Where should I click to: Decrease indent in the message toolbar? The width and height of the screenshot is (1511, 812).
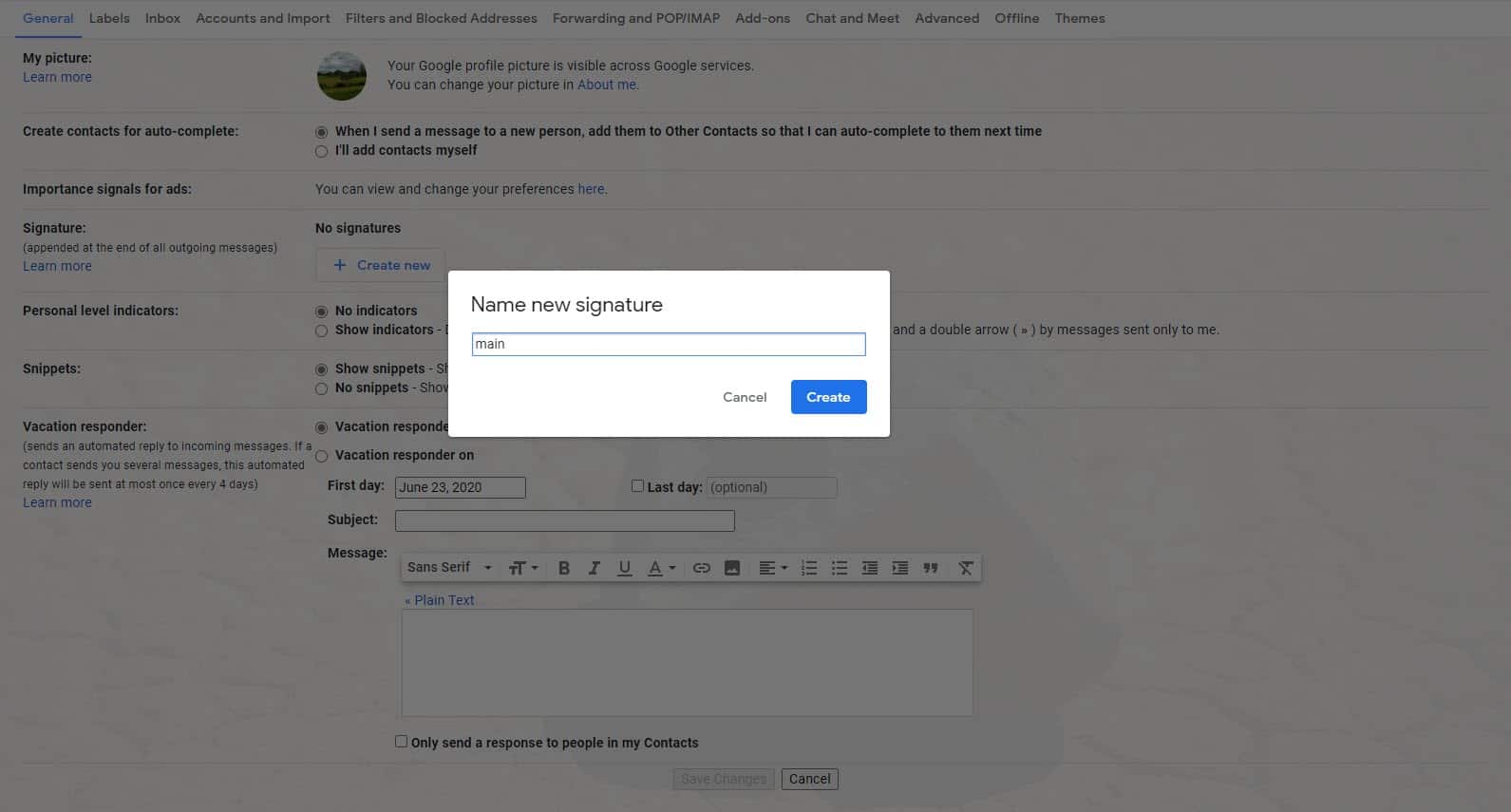tap(870, 568)
